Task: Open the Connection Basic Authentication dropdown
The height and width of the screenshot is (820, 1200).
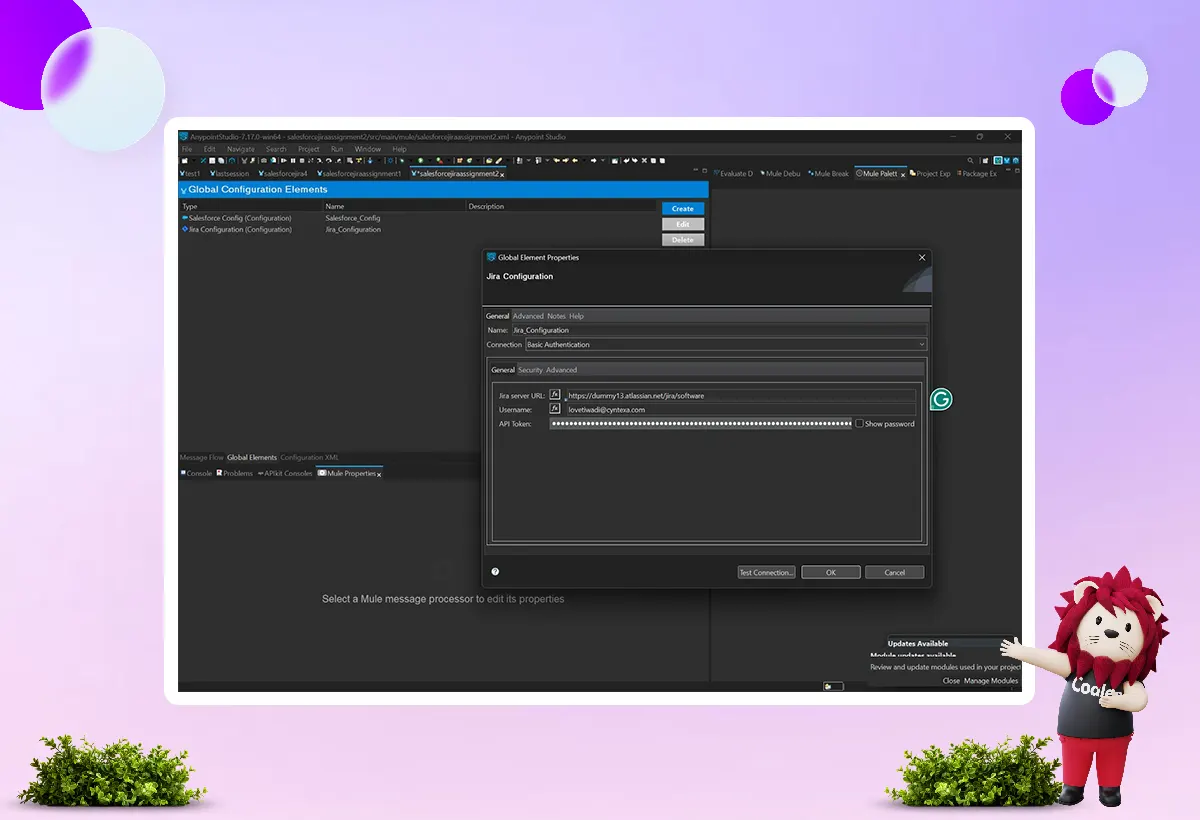Action: tap(726, 344)
